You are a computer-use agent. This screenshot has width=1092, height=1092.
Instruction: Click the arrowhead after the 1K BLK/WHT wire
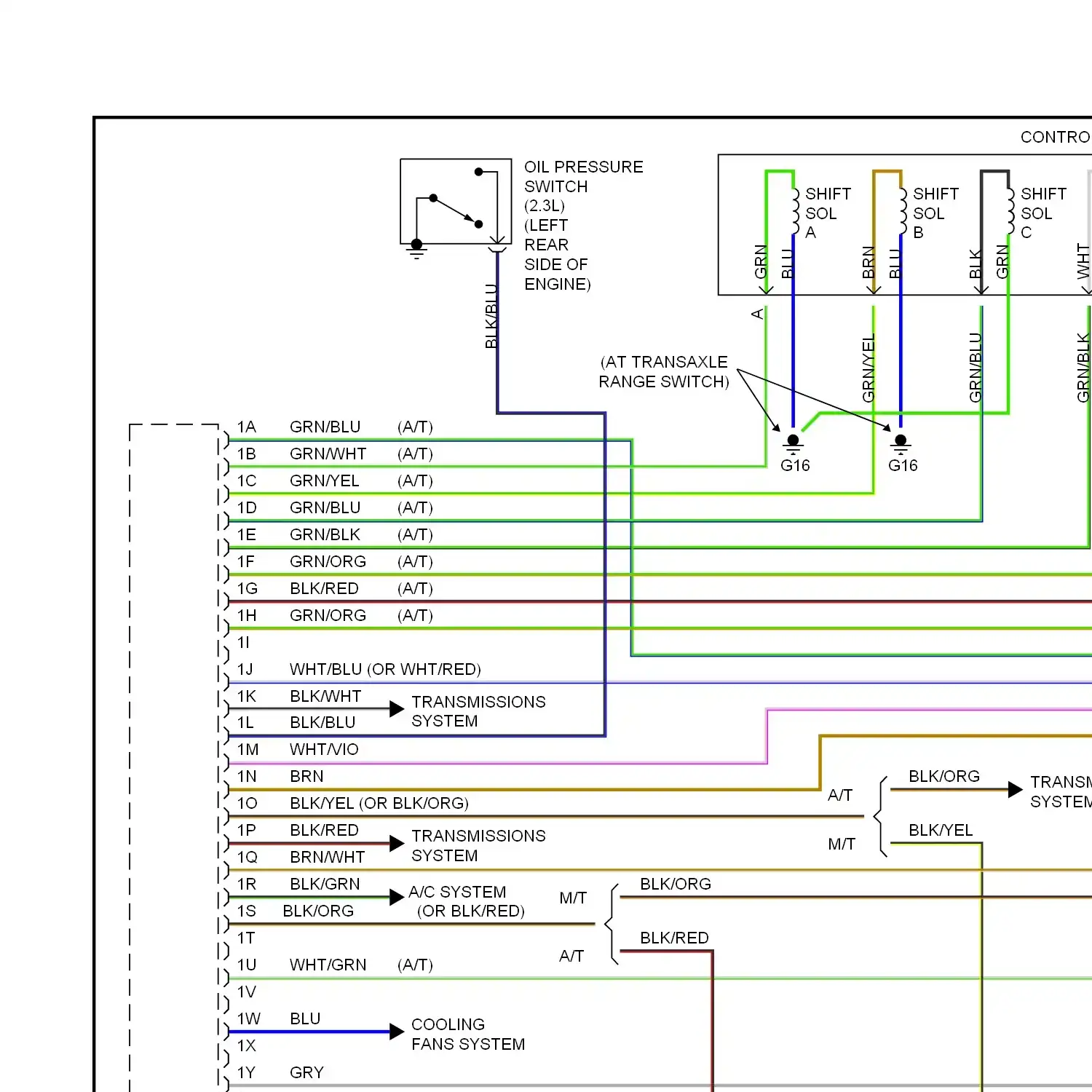397,708
